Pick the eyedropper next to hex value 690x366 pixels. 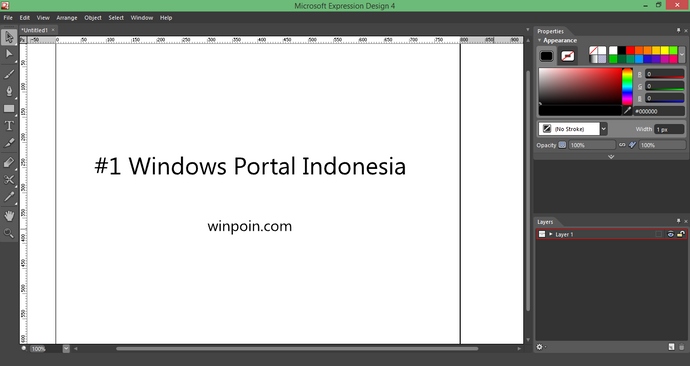tap(628, 111)
